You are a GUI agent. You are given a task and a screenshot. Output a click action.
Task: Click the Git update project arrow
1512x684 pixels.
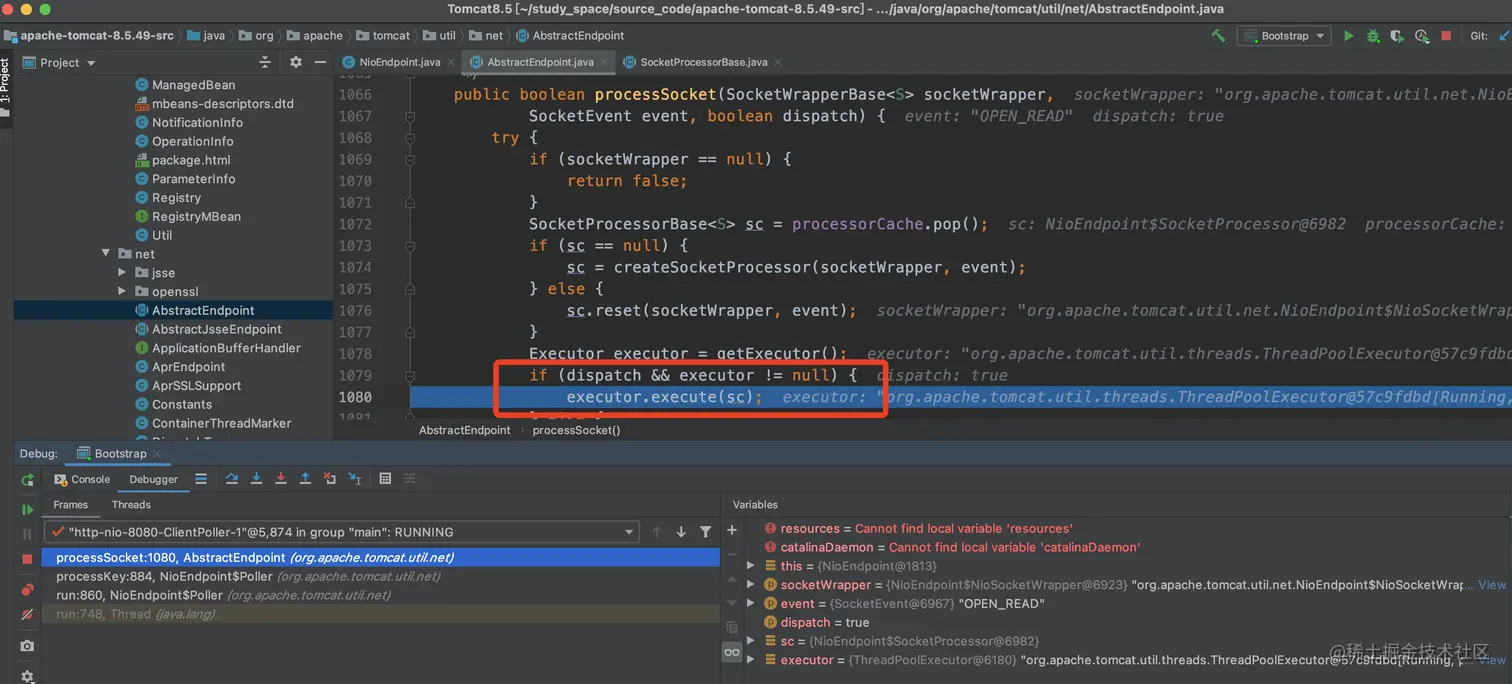click(x=1503, y=36)
